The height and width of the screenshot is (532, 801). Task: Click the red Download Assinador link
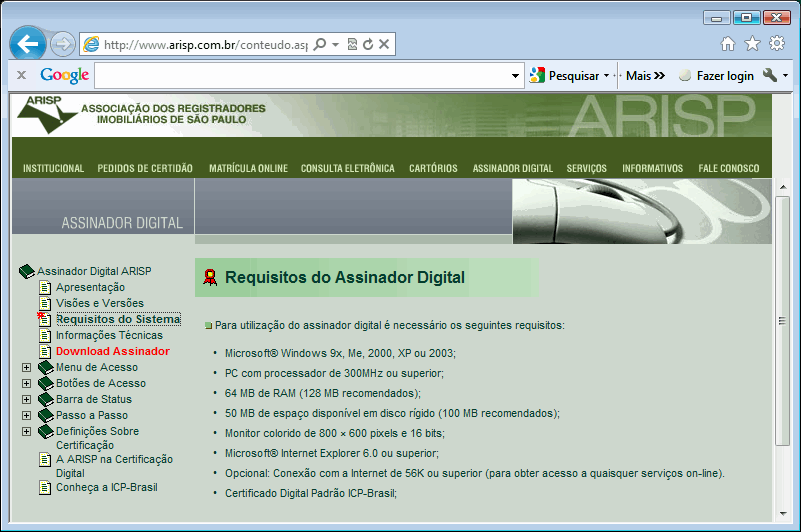(112, 351)
